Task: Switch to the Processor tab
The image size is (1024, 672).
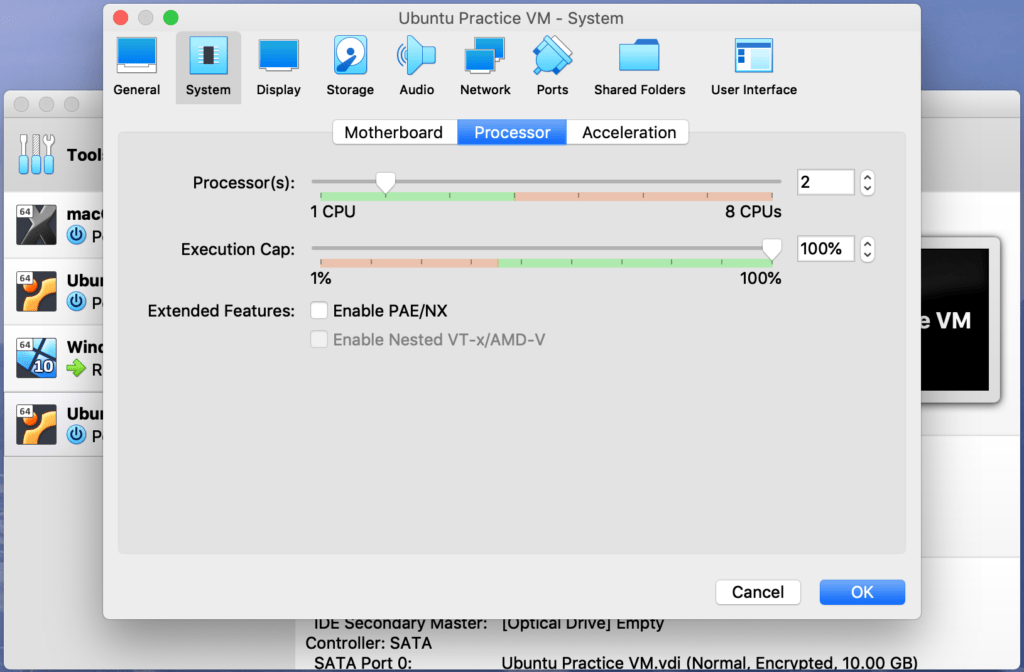Action: [512, 133]
